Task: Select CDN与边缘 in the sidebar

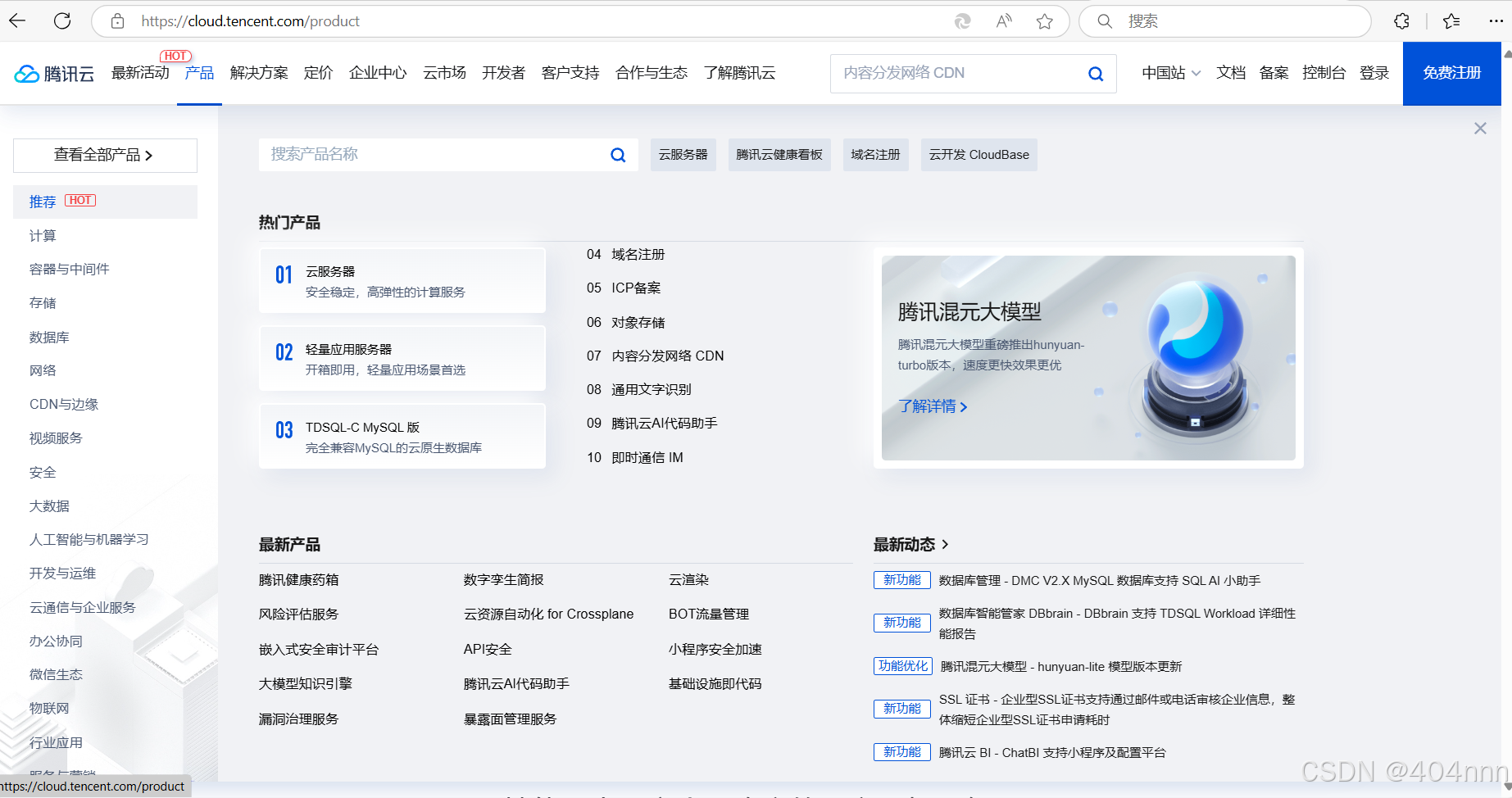Action: 64,405
